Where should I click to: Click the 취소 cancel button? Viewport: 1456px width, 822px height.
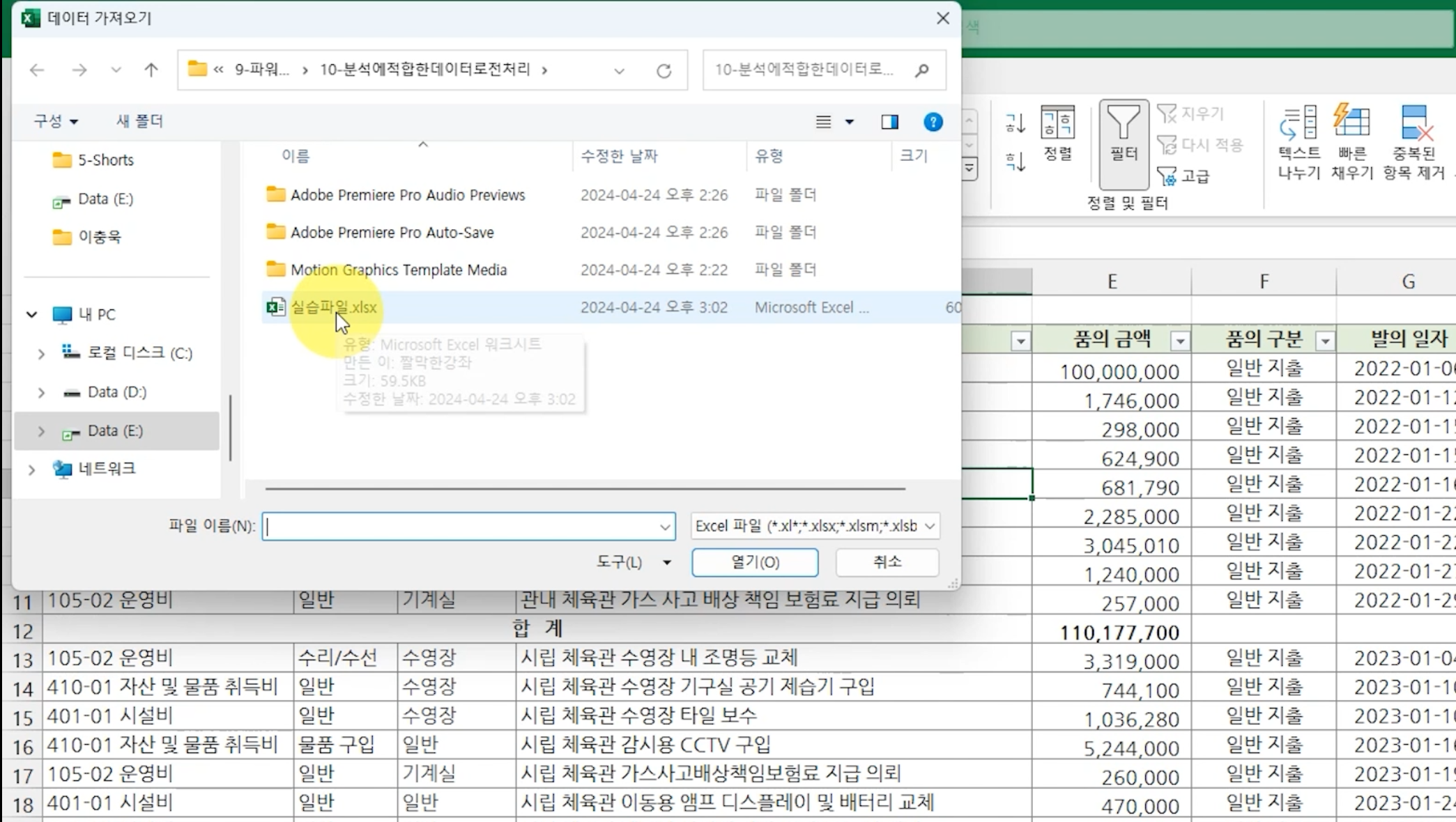(887, 562)
